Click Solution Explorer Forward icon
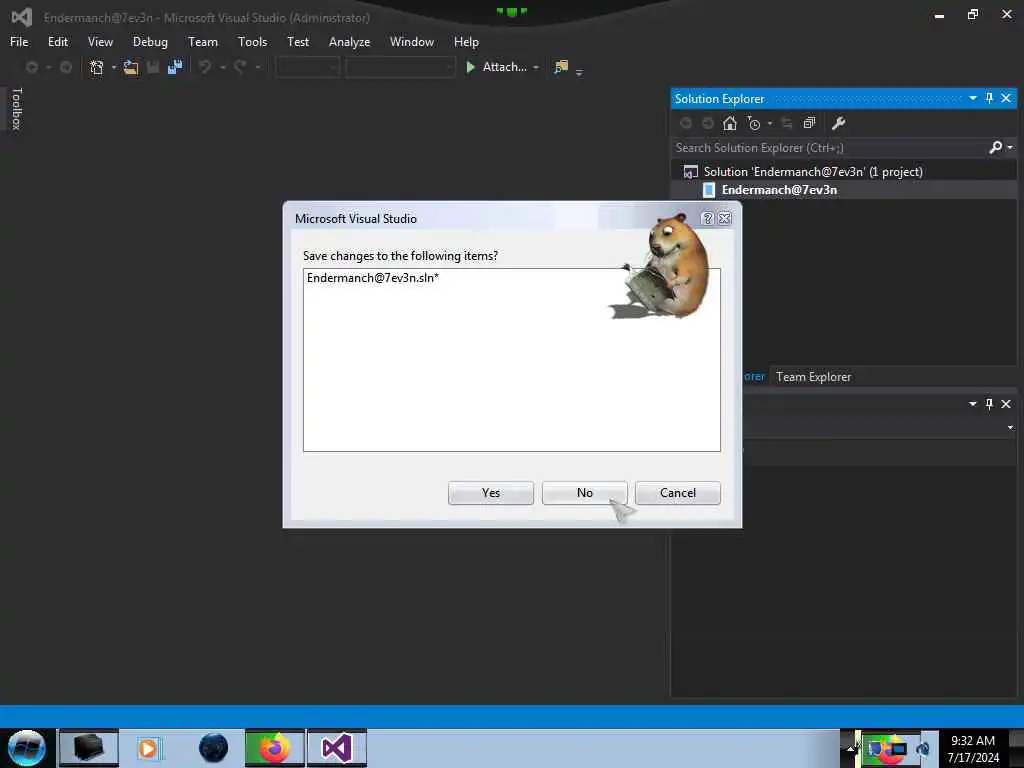Screen dimensions: 1024x768 tap(707, 123)
